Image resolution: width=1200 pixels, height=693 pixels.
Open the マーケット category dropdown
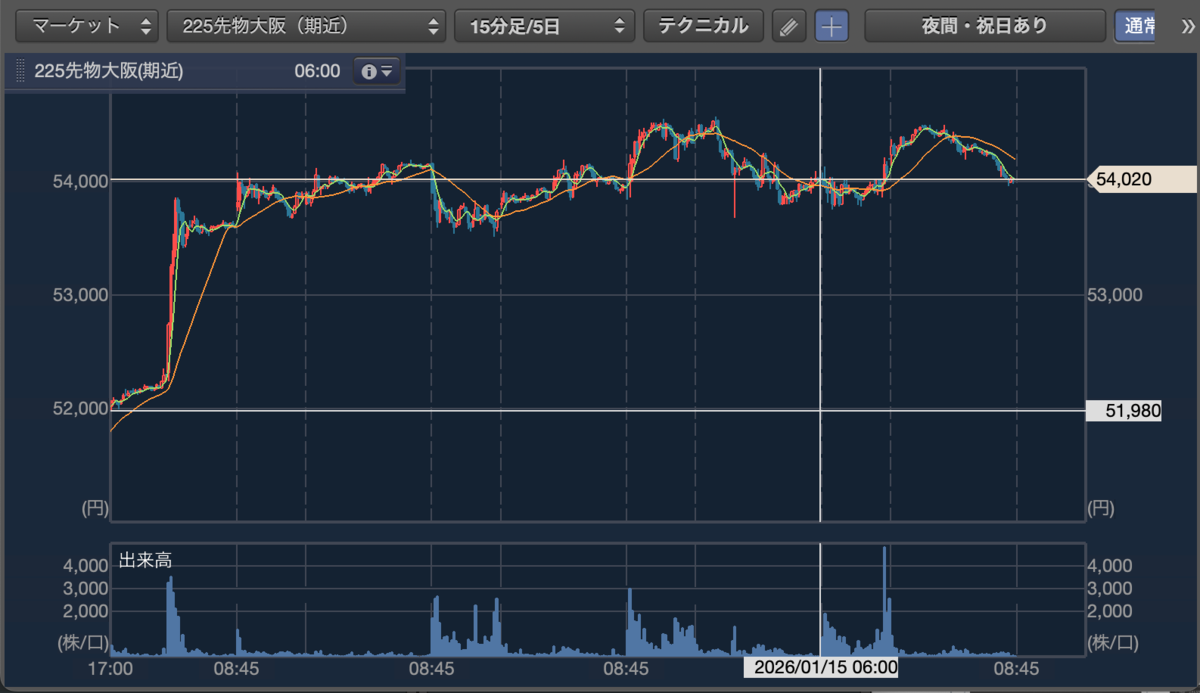(87, 26)
